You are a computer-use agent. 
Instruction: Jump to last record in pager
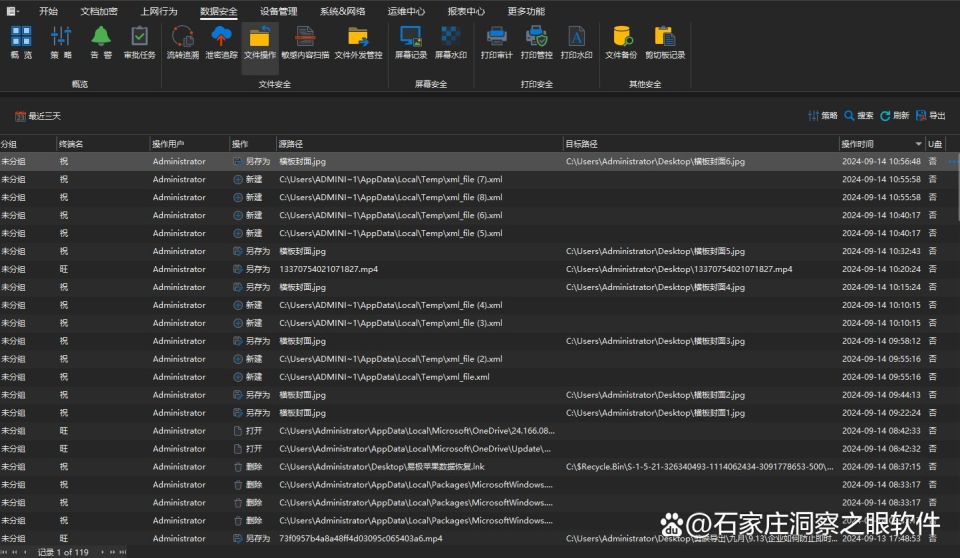123,552
